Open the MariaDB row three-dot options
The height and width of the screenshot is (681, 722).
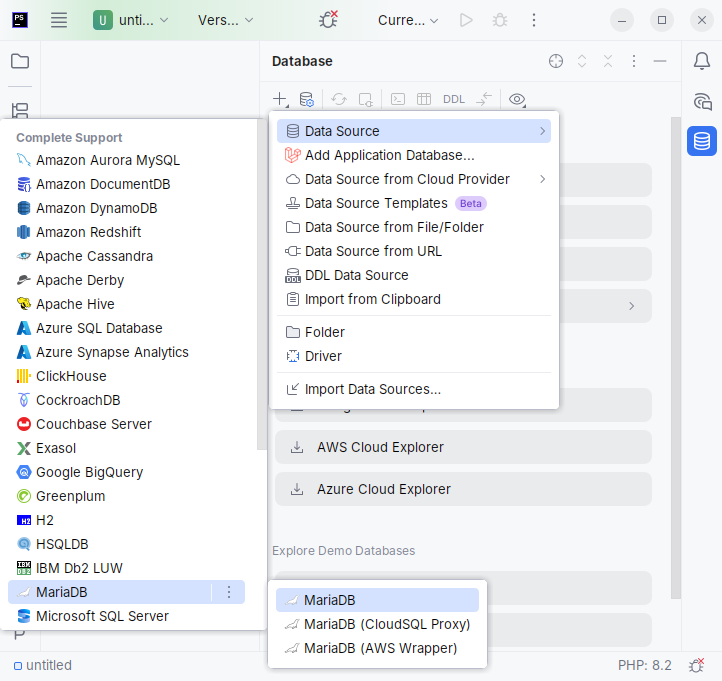pyautogui.click(x=229, y=592)
